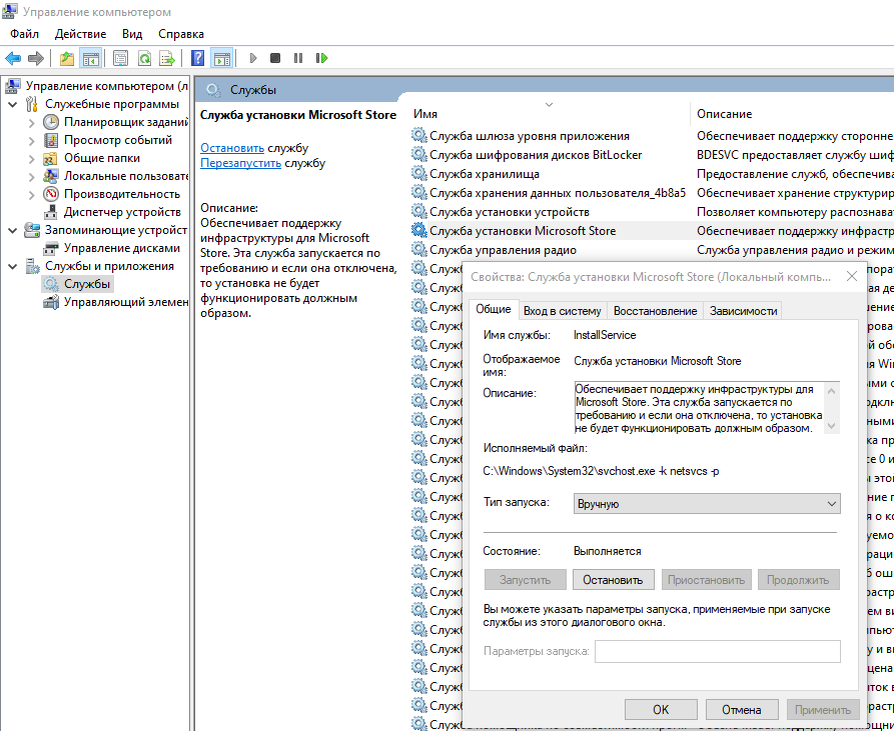Pause service with the pause toolbar icon
This screenshot has height=731, width=894.
pos(298,58)
